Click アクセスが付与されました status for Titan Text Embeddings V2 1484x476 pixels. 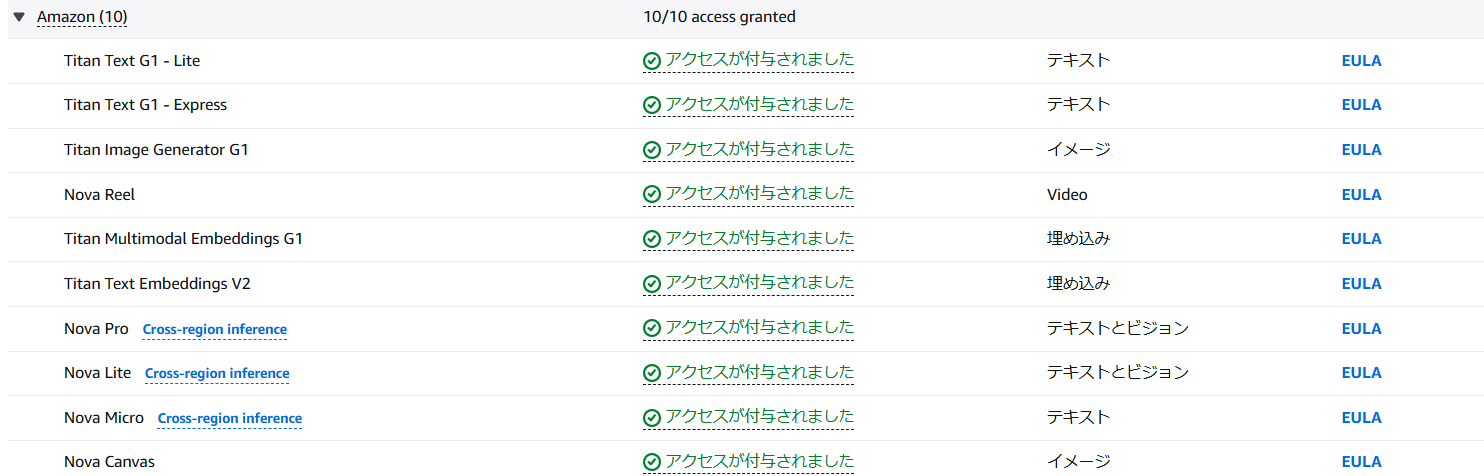(760, 283)
